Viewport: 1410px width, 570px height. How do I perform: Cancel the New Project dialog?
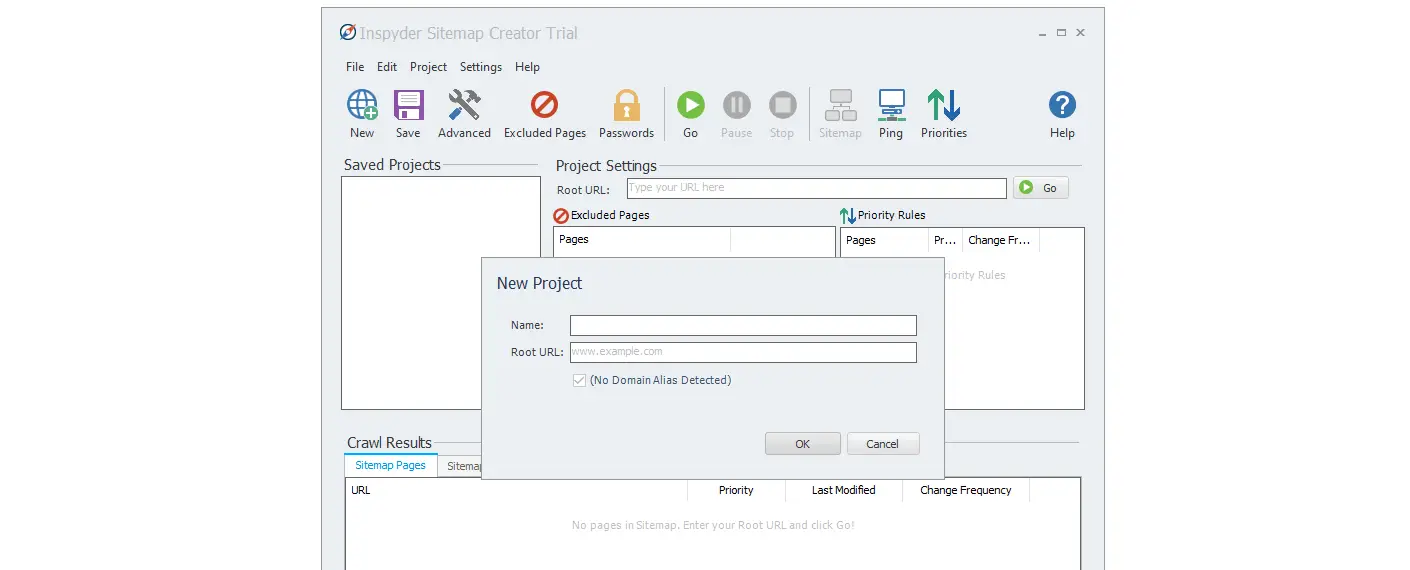tap(883, 443)
